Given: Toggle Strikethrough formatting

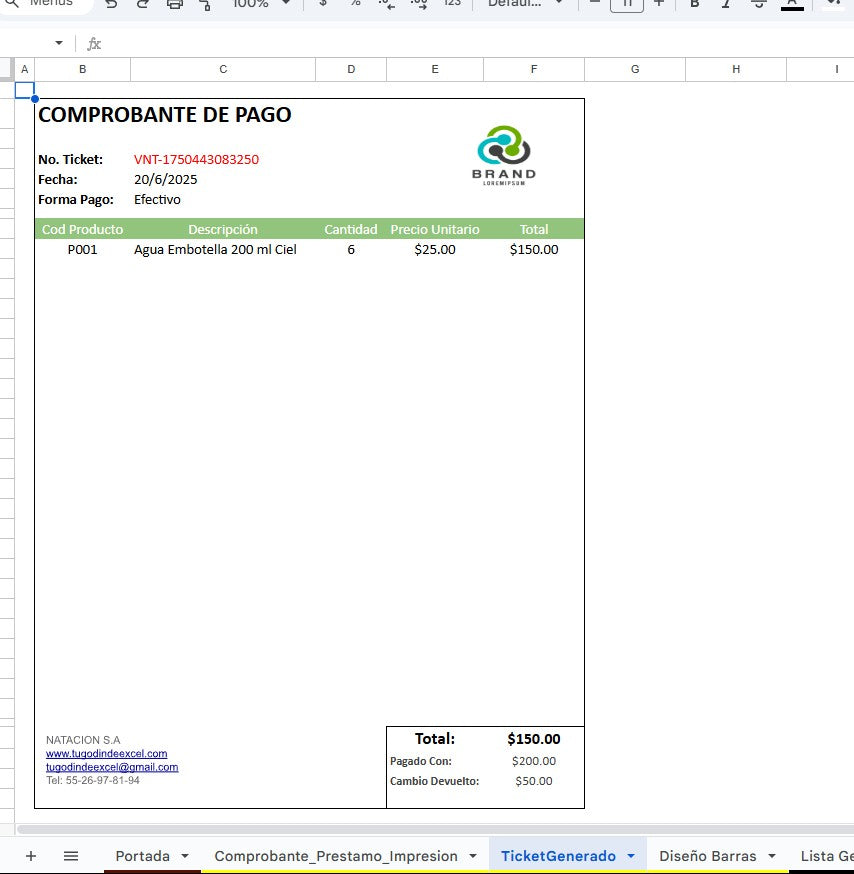Looking at the screenshot, I should [758, 3].
